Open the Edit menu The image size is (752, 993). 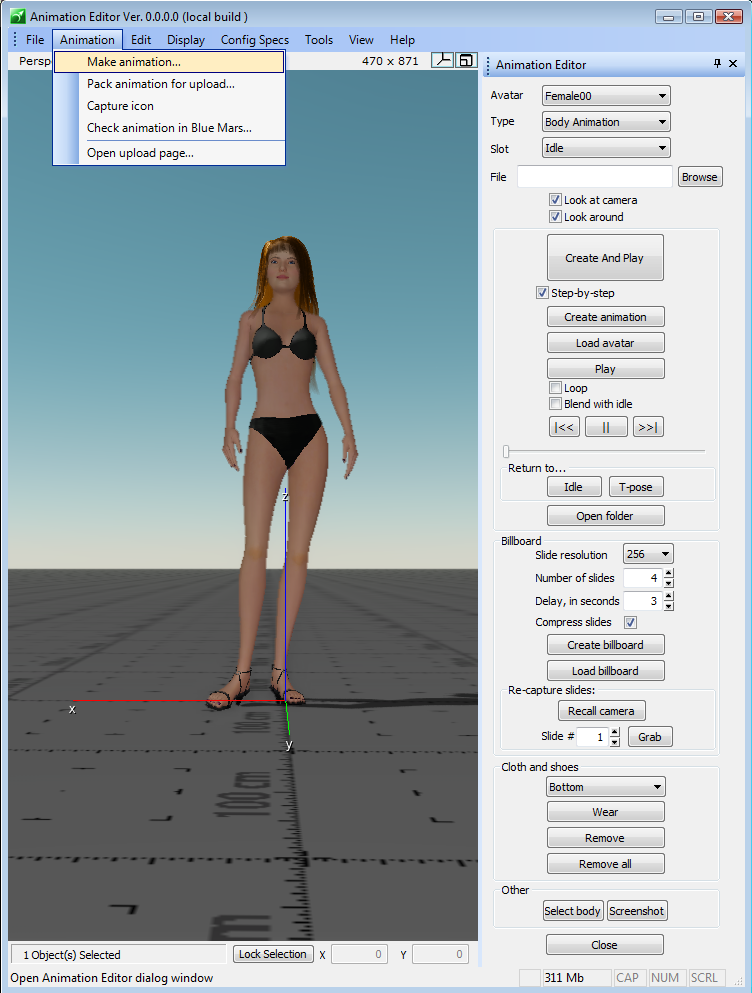[141, 40]
